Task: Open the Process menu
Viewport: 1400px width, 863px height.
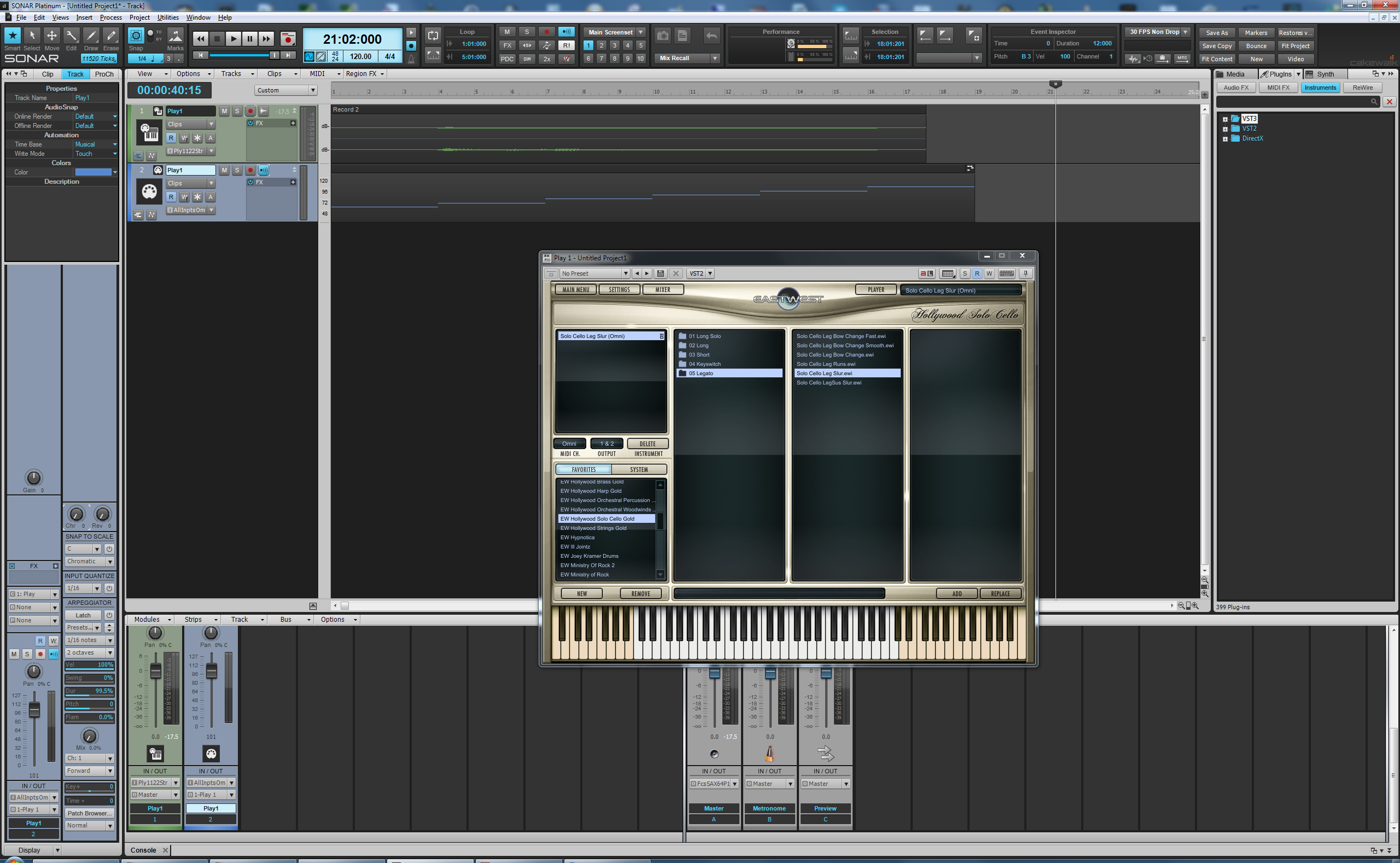Action: pos(110,18)
